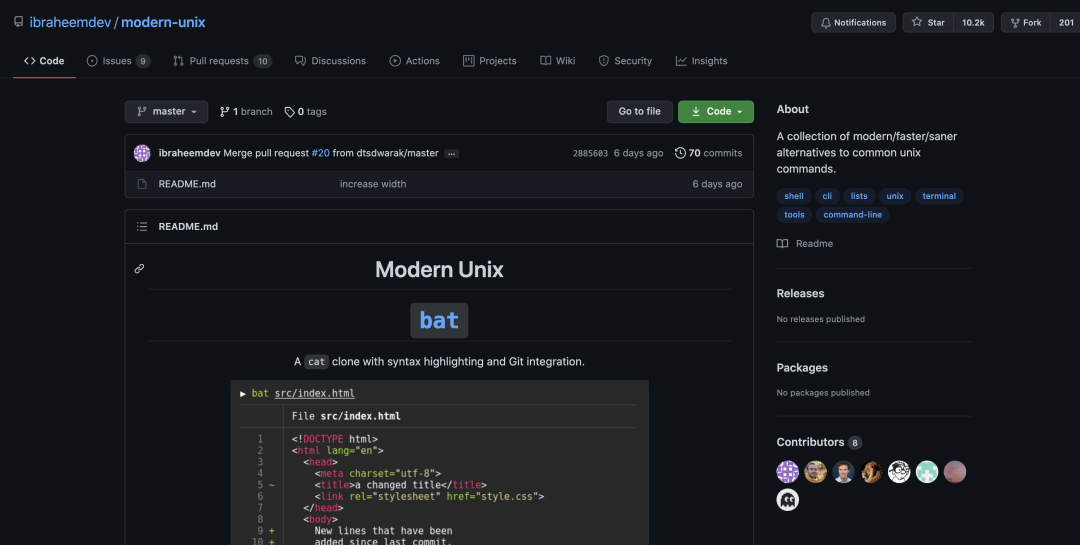This screenshot has width=1080, height=545.
Task: Open the ibraheemdev commit author link
Action: (x=189, y=153)
